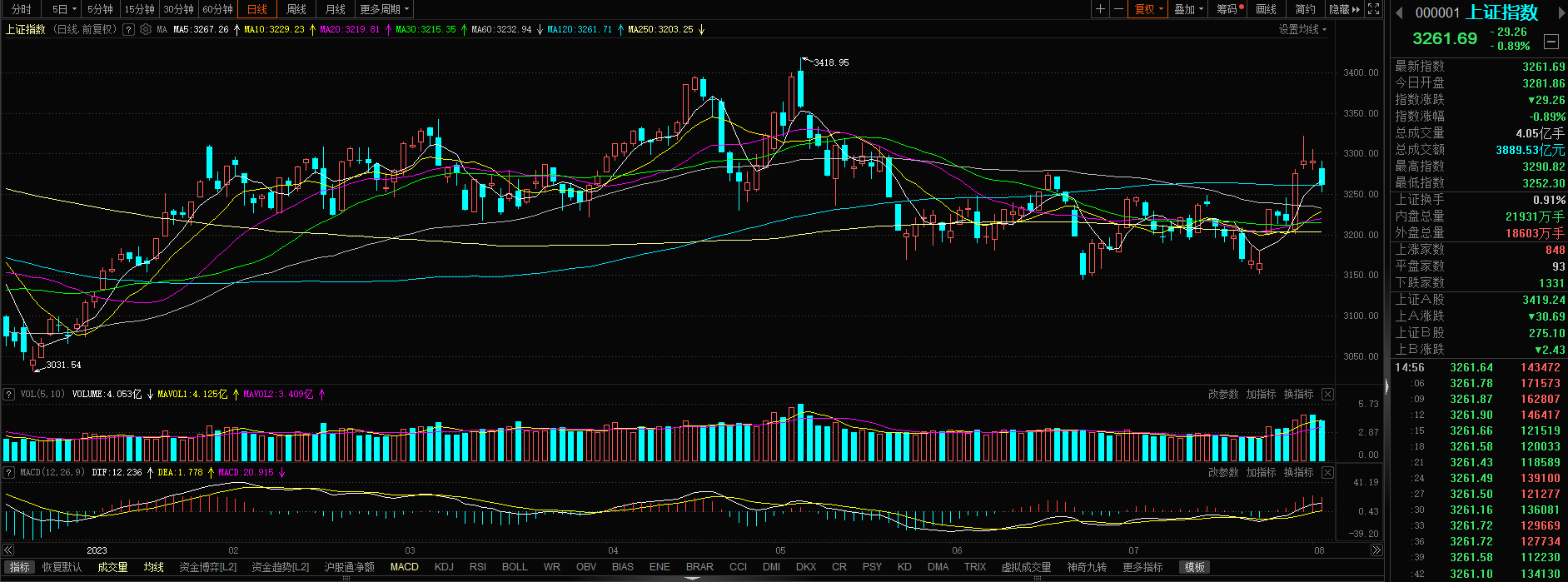
Task: Open MACD indicator help question mark
Action: point(9,472)
